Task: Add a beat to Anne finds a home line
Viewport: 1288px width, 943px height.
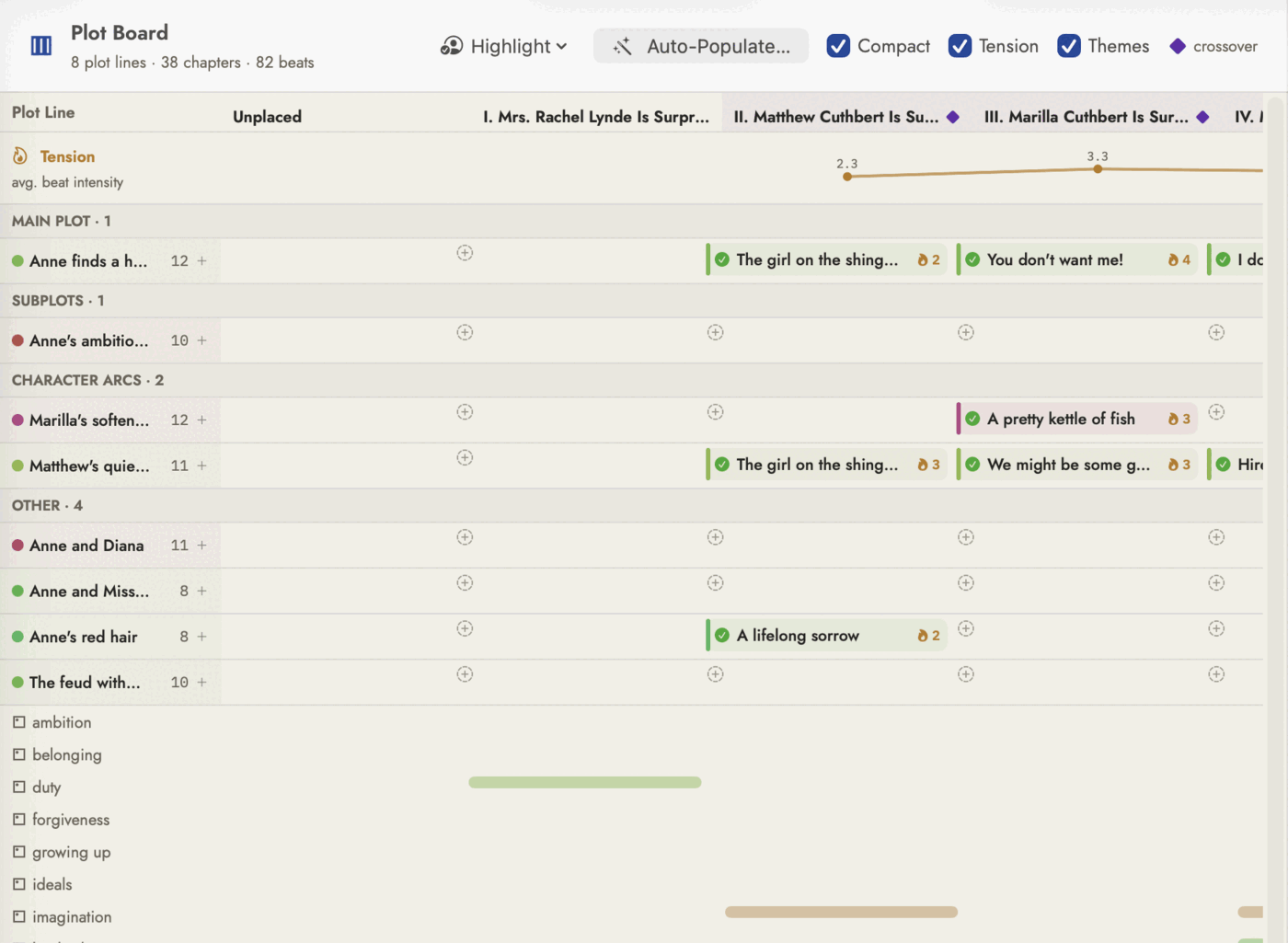Action: click(201, 261)
